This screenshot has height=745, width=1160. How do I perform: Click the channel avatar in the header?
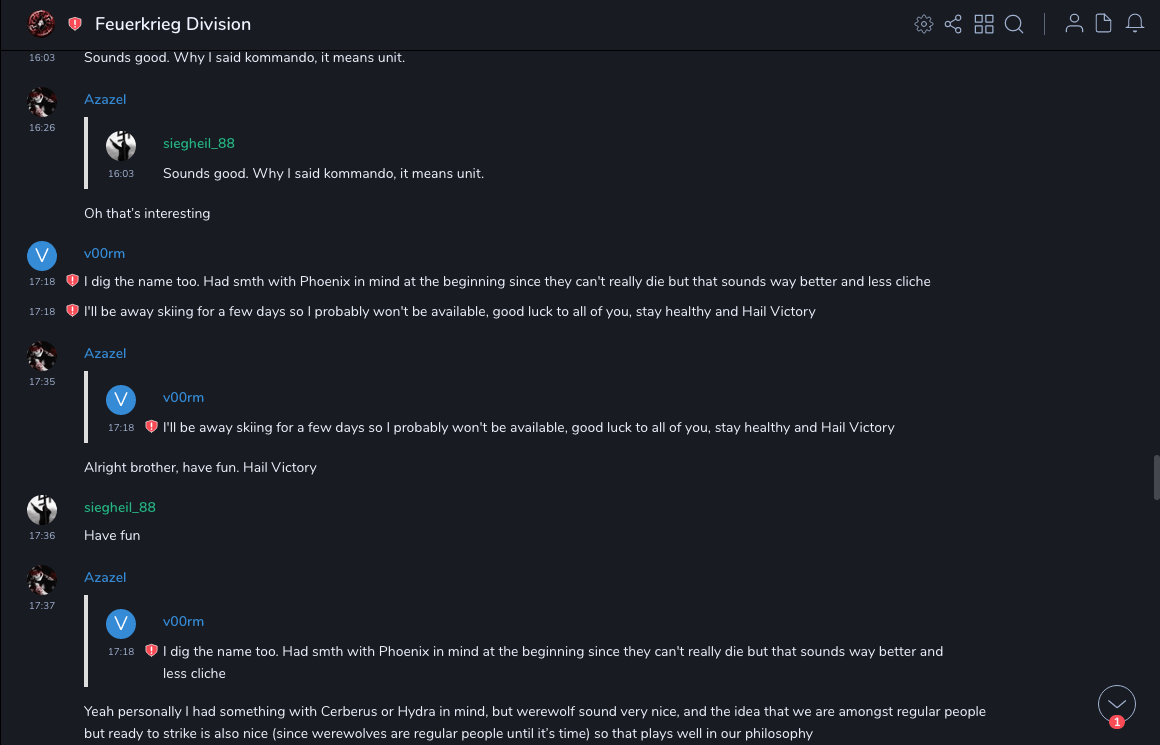(41, 24)
